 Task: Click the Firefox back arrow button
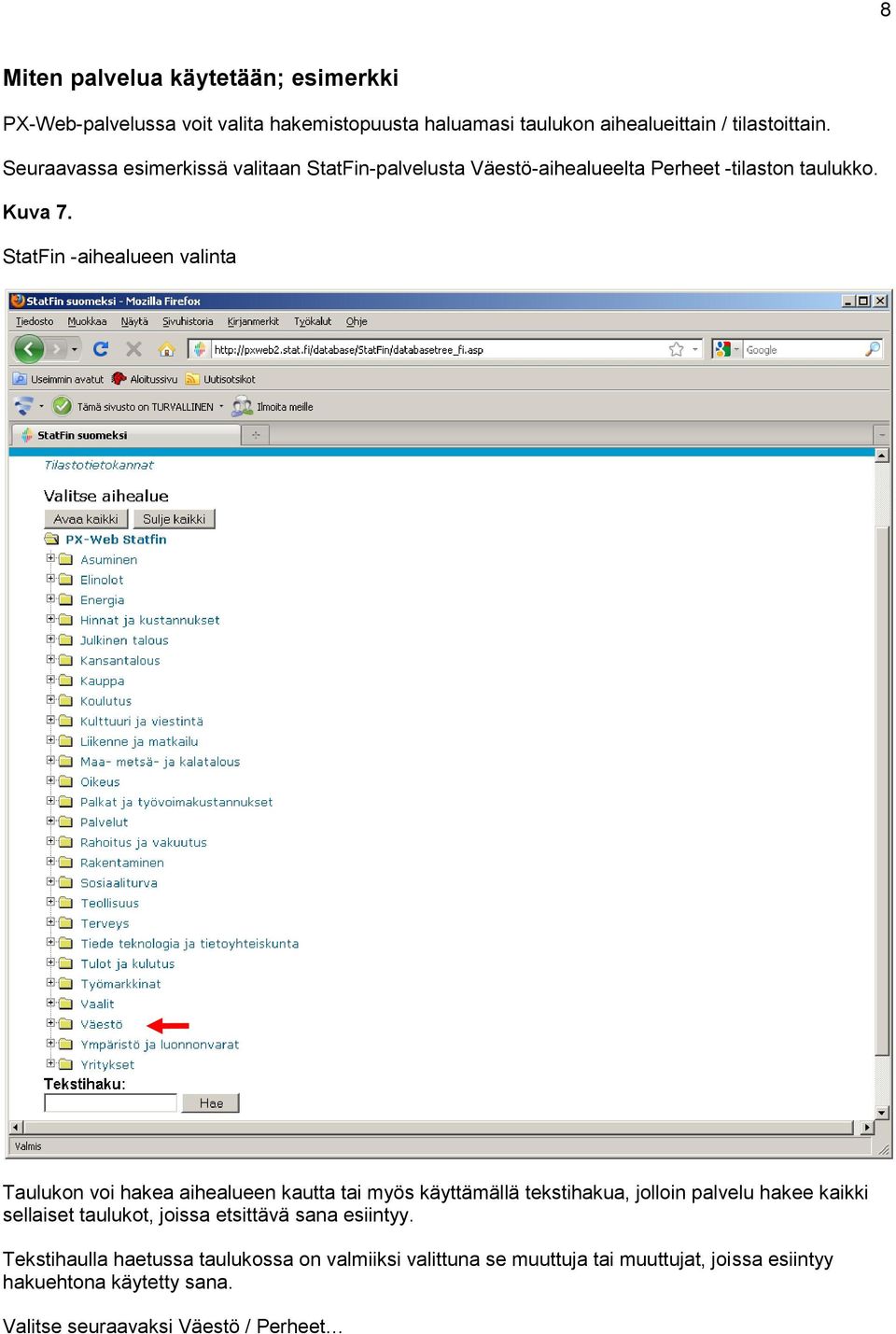click(29, 349)
